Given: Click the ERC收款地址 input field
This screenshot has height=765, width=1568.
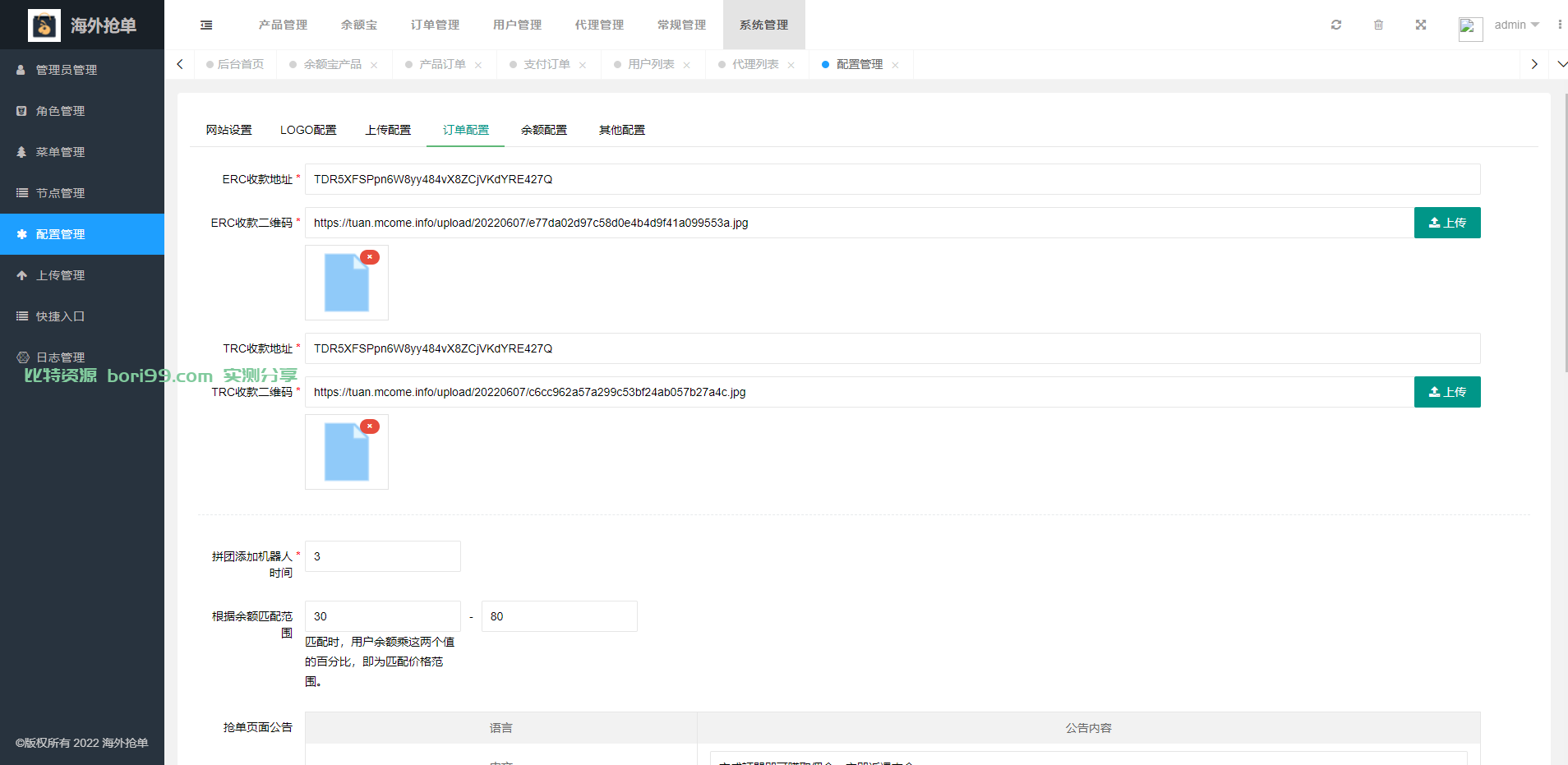Looking at the screenshot, I should tap(892, 179).
